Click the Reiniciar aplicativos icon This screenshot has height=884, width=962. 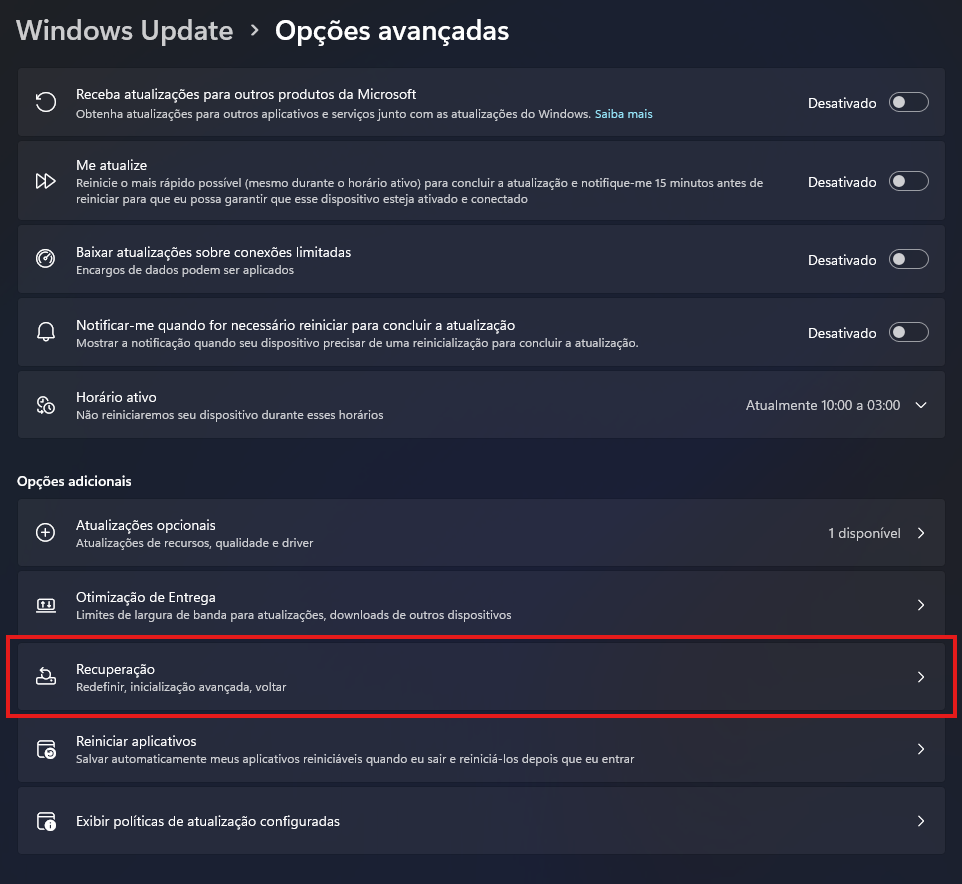click(x=45, y=749)
